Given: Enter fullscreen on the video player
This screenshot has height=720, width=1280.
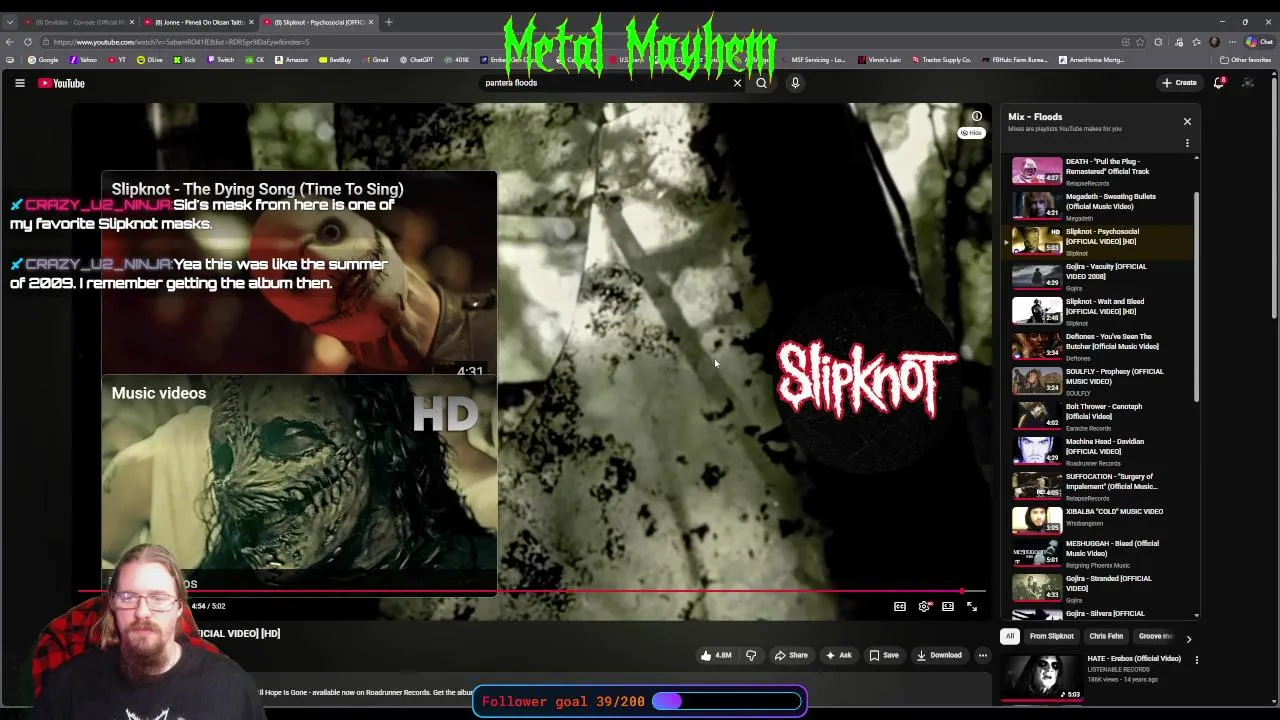Looking at the screenshot, I should point(972,606).
